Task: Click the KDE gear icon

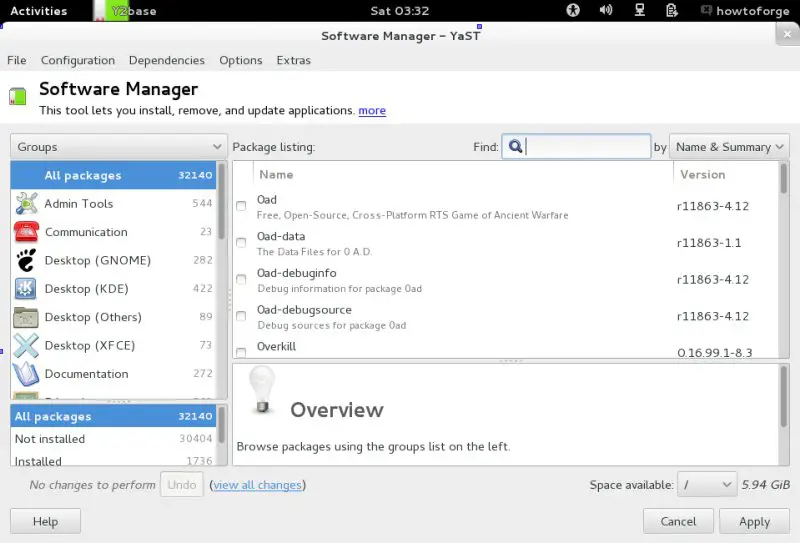Action: pyautogui.click(x=26, y=288)
